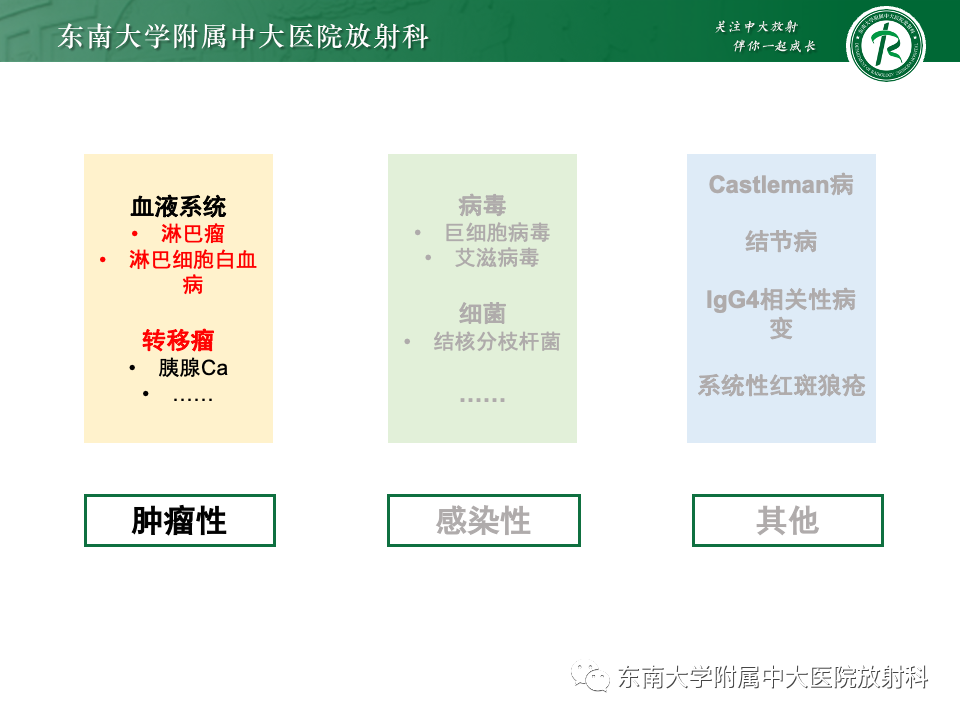The image size is (960, 720).
Task: Click the red heading 转移瘤
Action: pyautogui.click(x=178, y=340)
